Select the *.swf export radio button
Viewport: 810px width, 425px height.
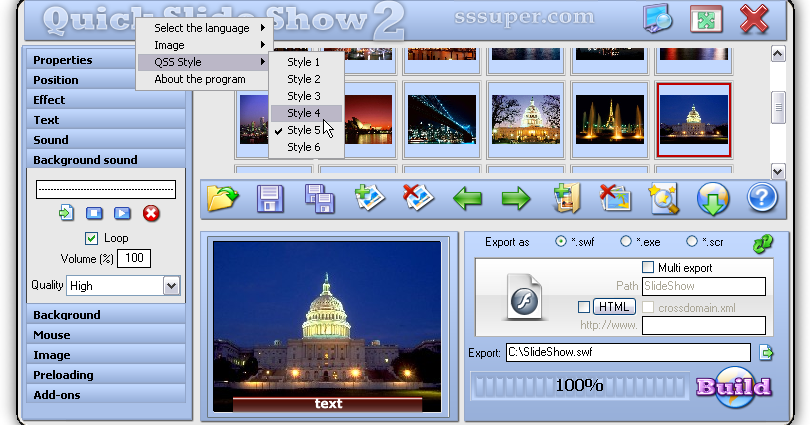tap(560, 241)
